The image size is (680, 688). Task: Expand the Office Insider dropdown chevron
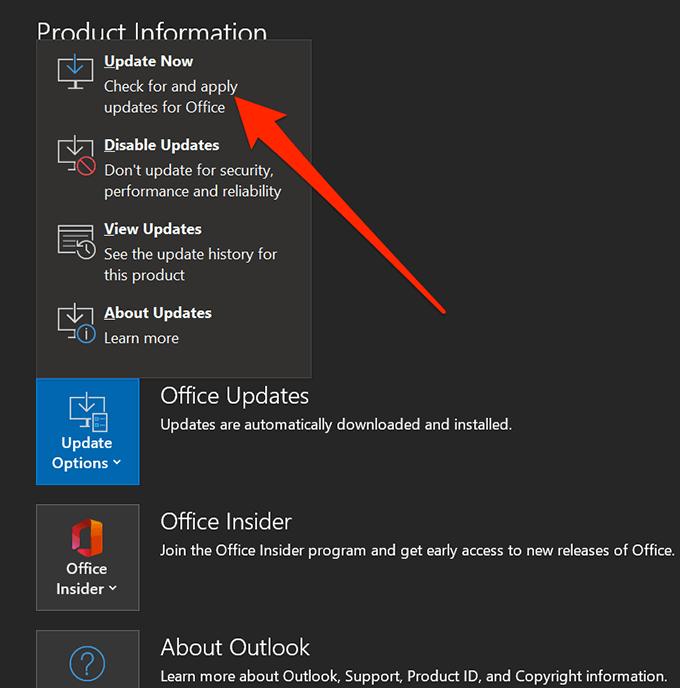pyautogui.click(x=113, y=589)
